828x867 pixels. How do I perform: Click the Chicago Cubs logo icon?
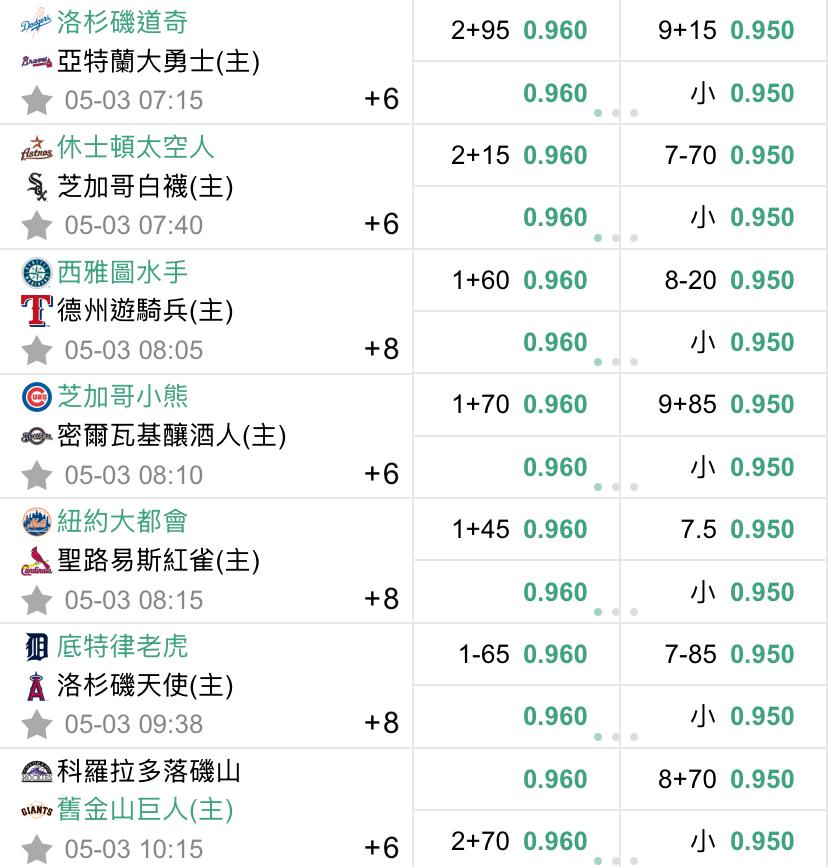tap(37, 397)
